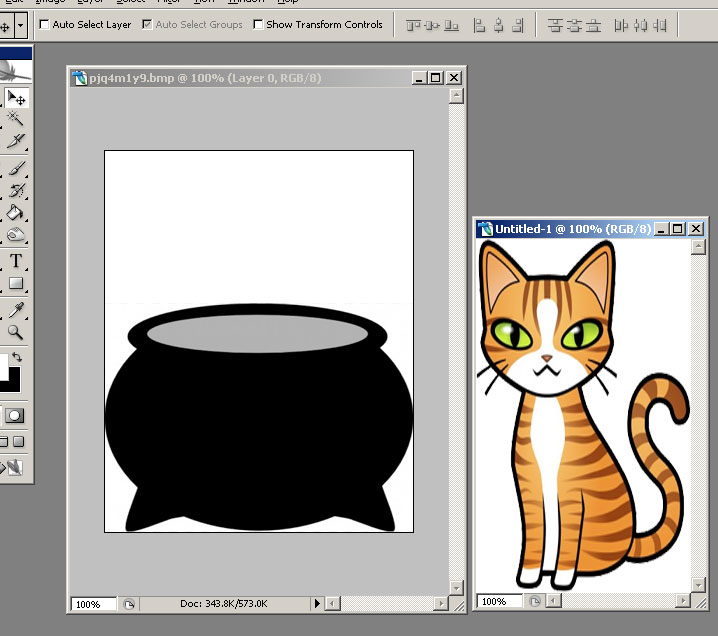Click the status icon beside zoom in Untitled-1
This screenshot has height=636, width=718.
534,601
